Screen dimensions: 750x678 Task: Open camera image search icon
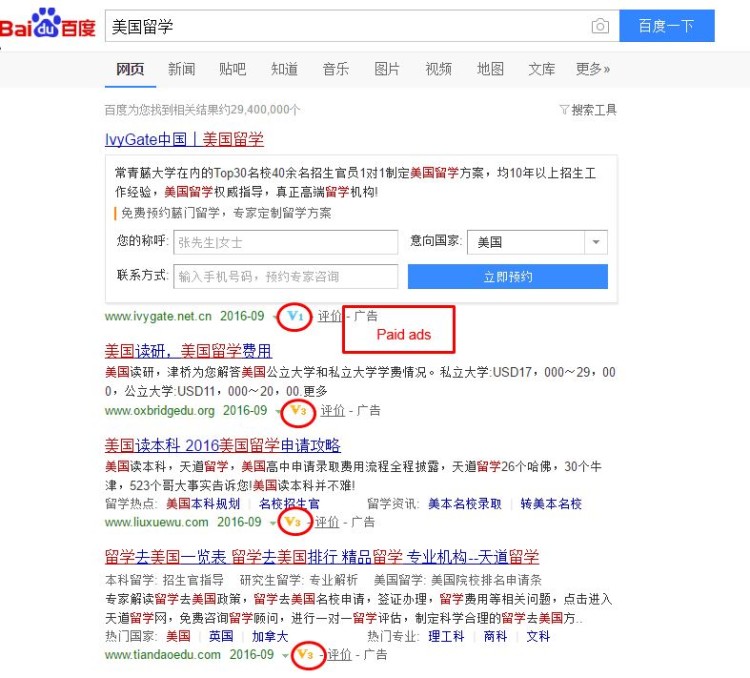[x=600, y=26]
